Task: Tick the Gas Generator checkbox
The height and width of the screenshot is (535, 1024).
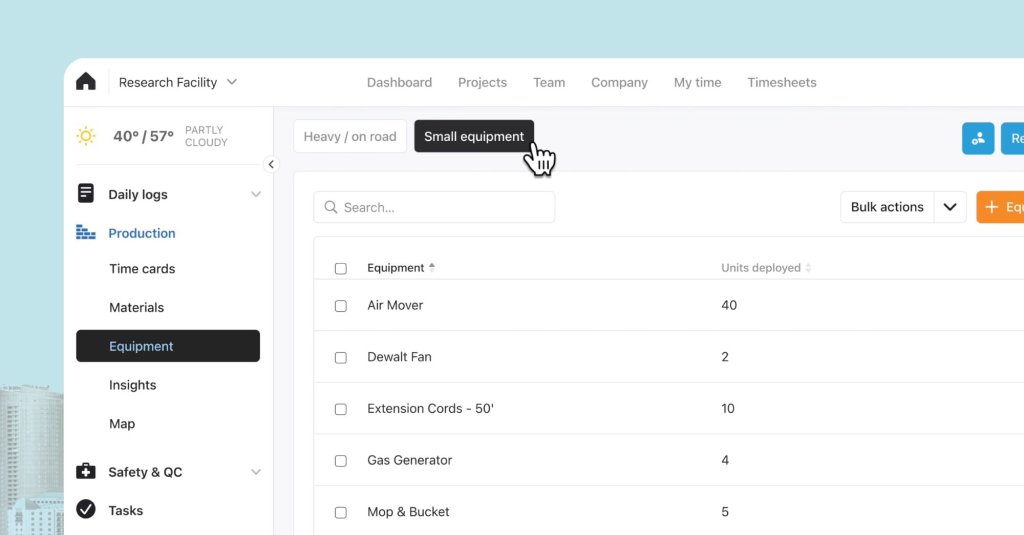Action: point(341,461)
